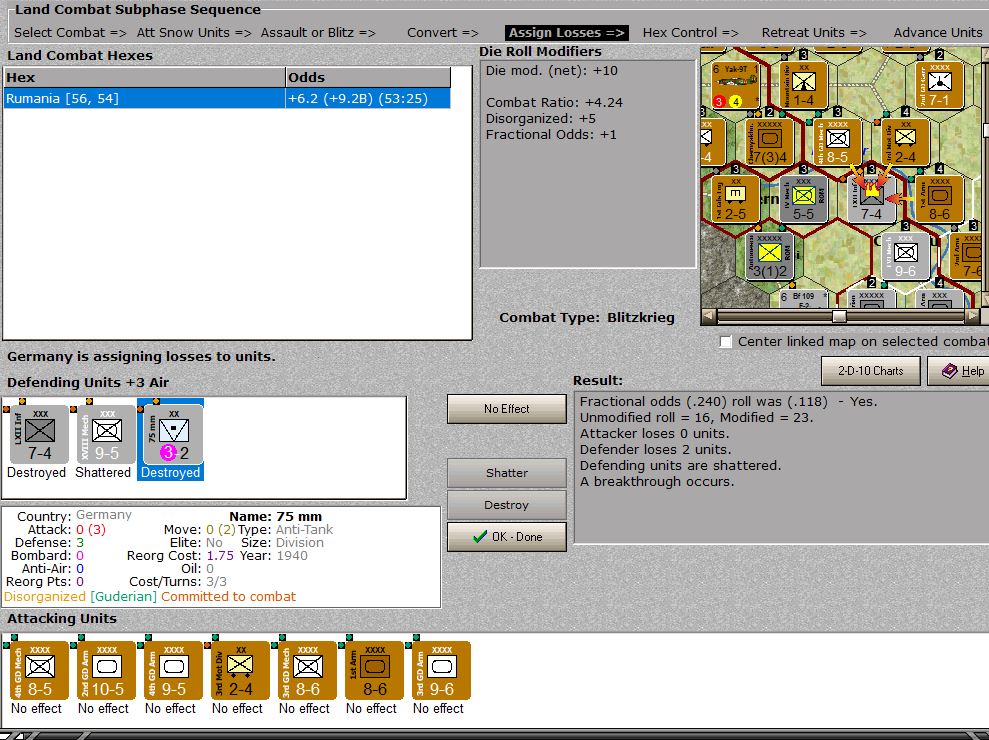The height and width of the screenshot is (740, 989).
Task: Select the 75 mm anti-tank defending unit
Action: [173, 434]
